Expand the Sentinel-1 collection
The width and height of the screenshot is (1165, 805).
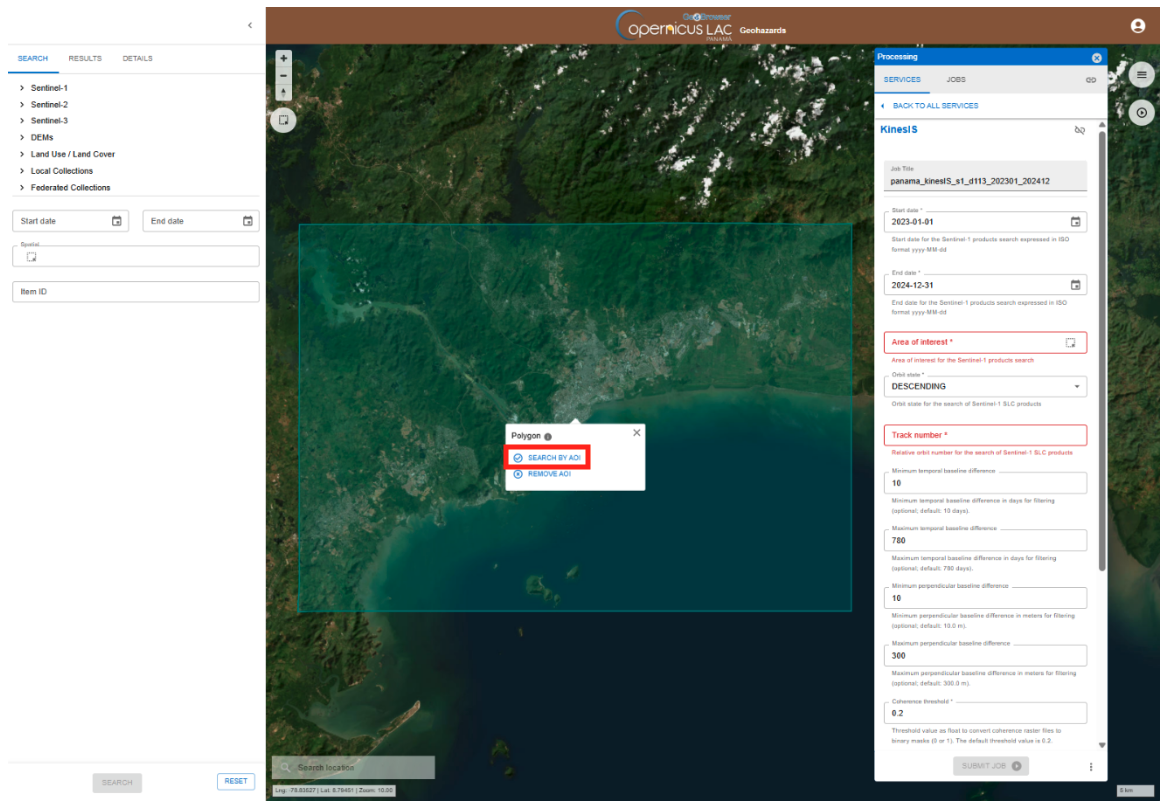[x=22, y=88]
